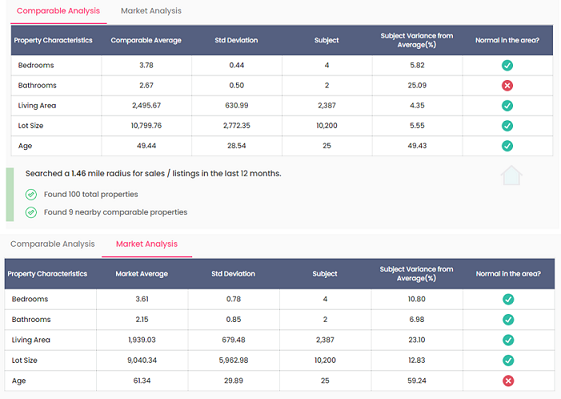
Task: Click Found 9 nearby comparable properties text
Action: coord(116,212)
